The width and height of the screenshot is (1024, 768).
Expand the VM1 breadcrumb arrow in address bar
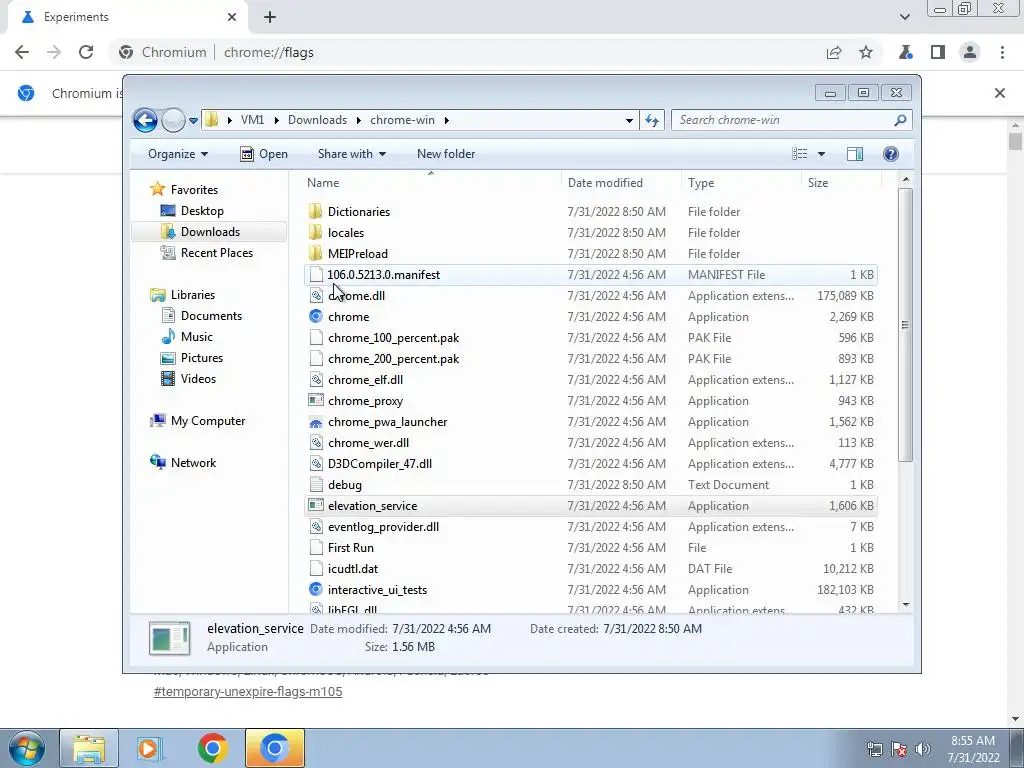tap(276, 120)
